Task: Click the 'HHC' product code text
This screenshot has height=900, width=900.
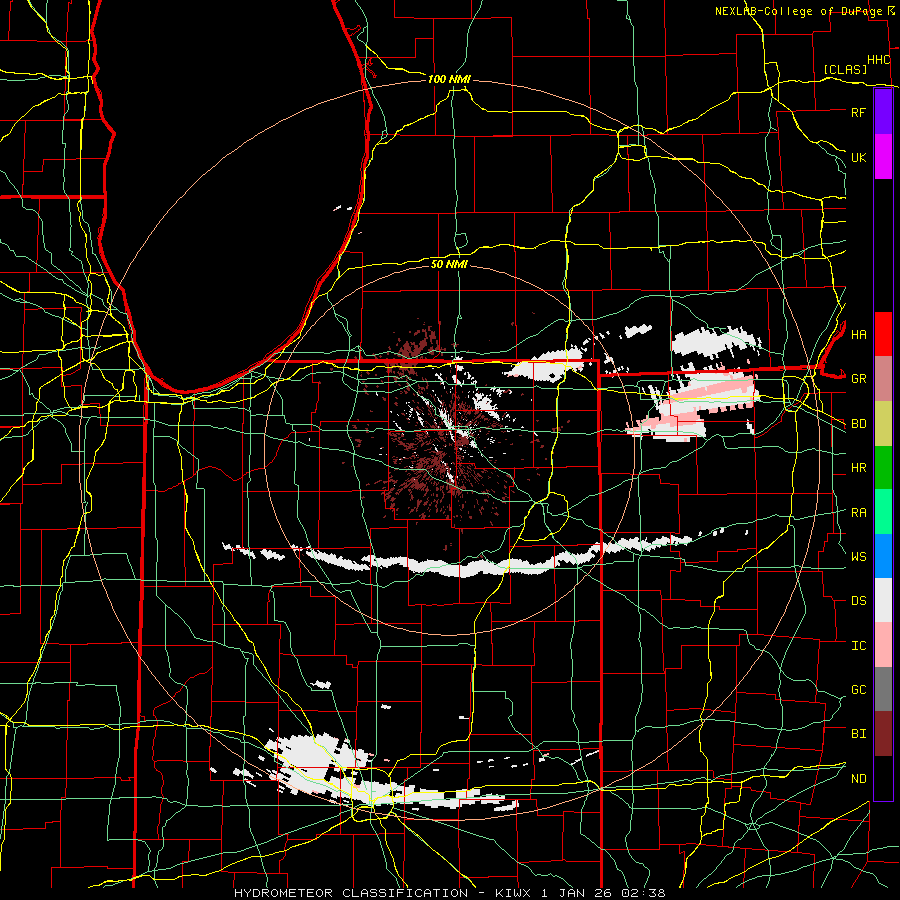Action: tap(879, 60)
